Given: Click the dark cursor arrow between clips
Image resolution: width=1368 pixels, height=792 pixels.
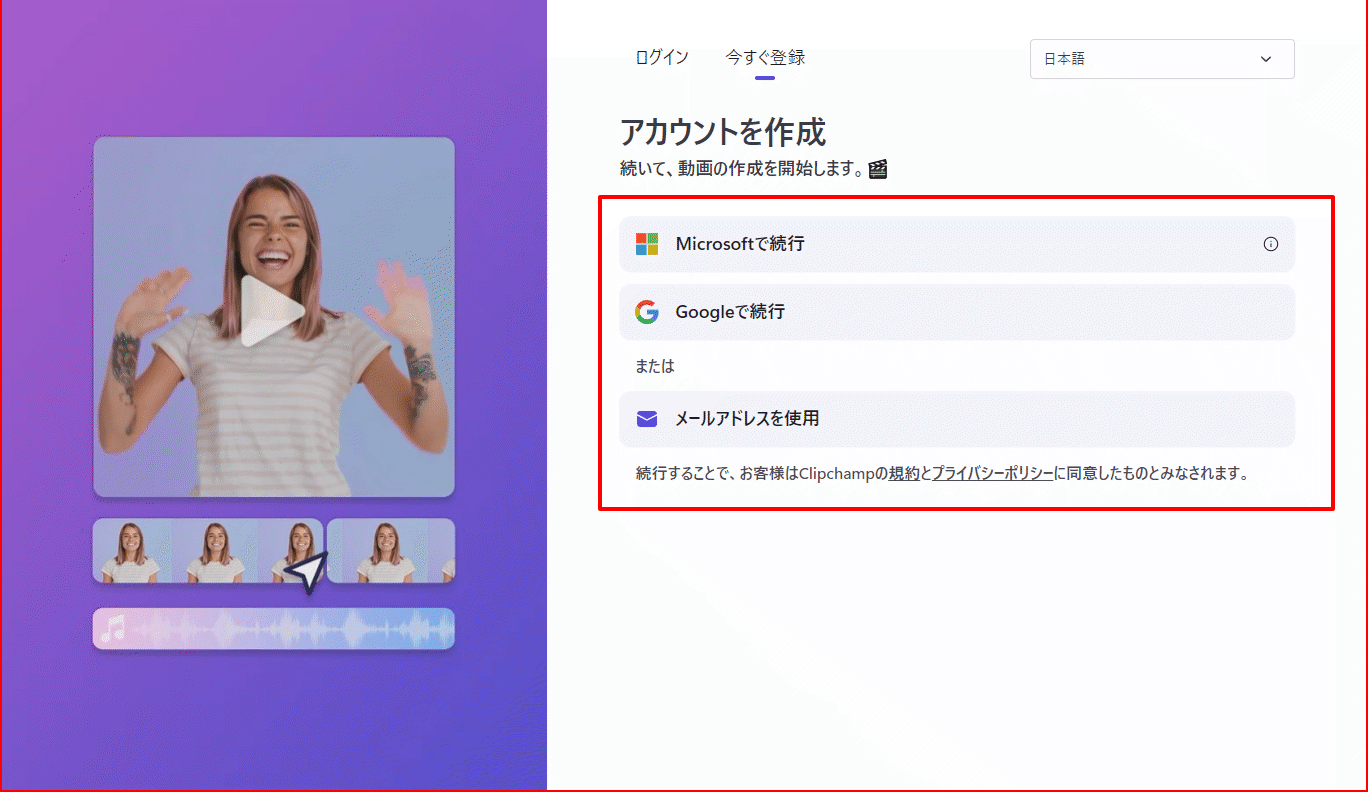Looking at the screenshot, I should coord(306,572).
